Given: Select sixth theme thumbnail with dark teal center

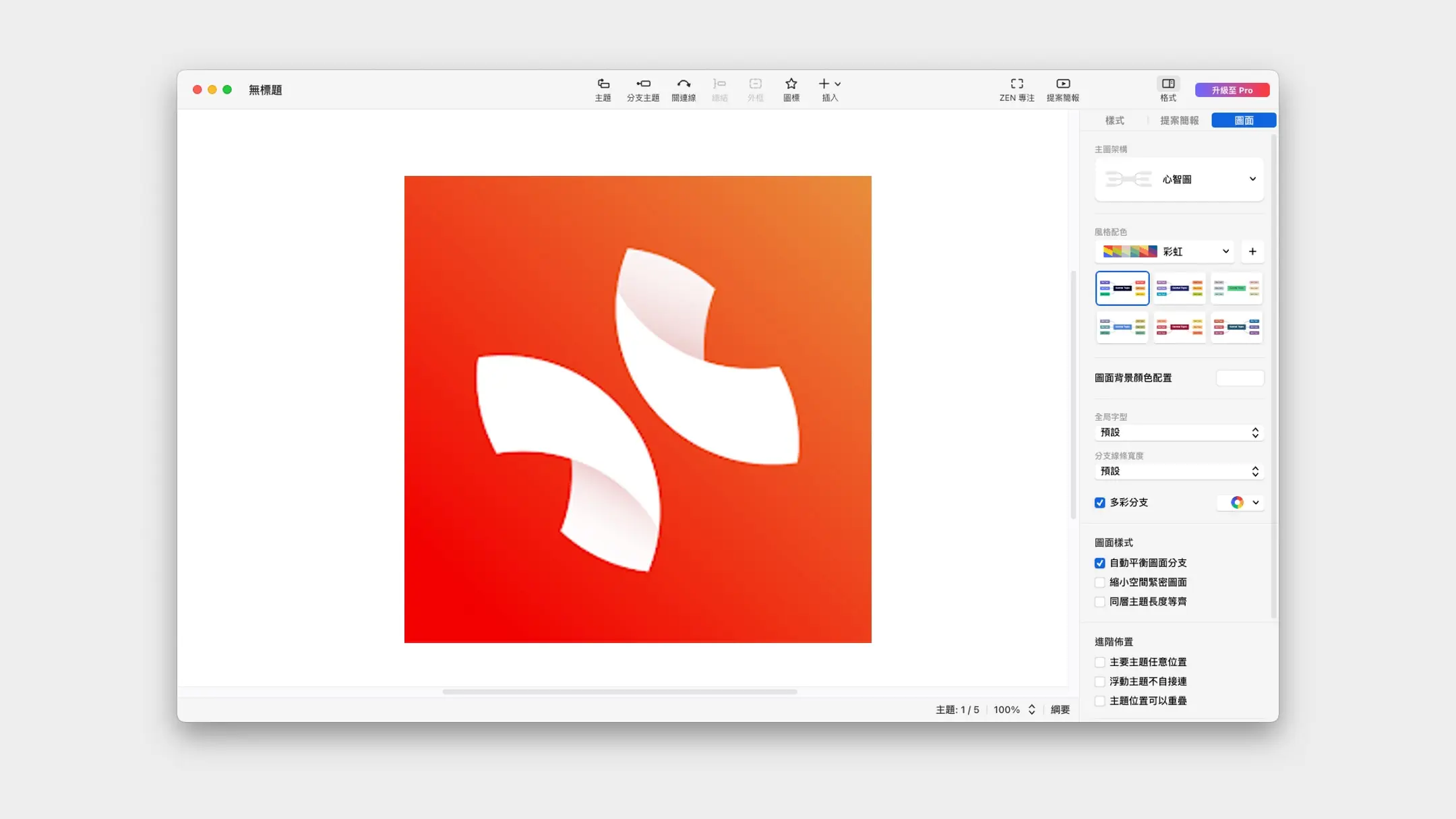Looking at the screenshot, I should pyautogui.click(x=1236, y=327).
